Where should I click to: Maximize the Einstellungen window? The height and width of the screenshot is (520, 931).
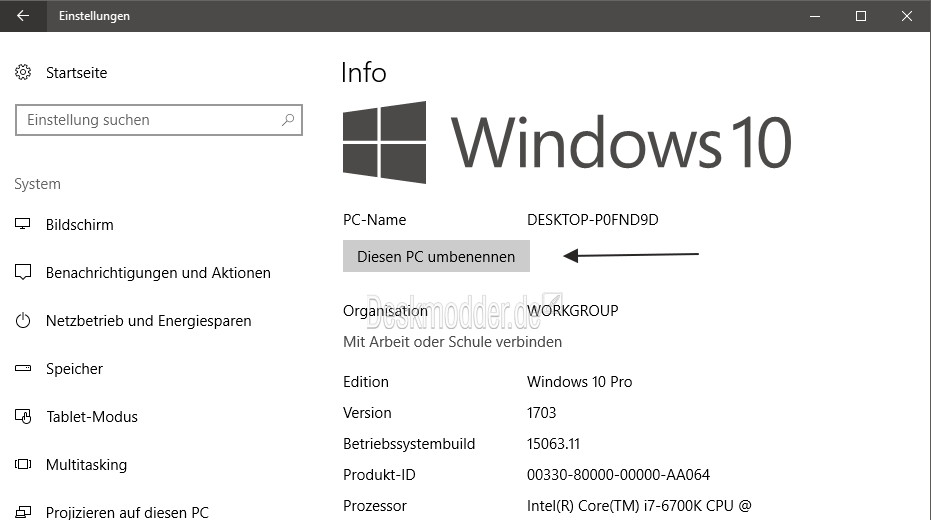(861, 16)
